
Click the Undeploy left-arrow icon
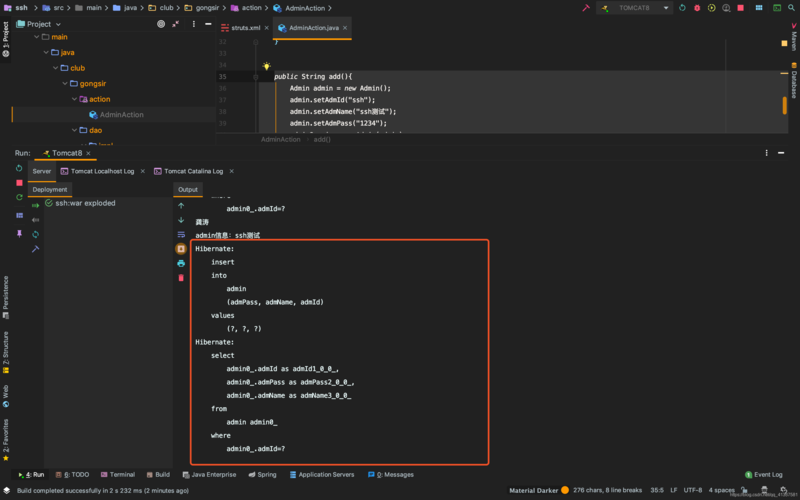point(35,220)
